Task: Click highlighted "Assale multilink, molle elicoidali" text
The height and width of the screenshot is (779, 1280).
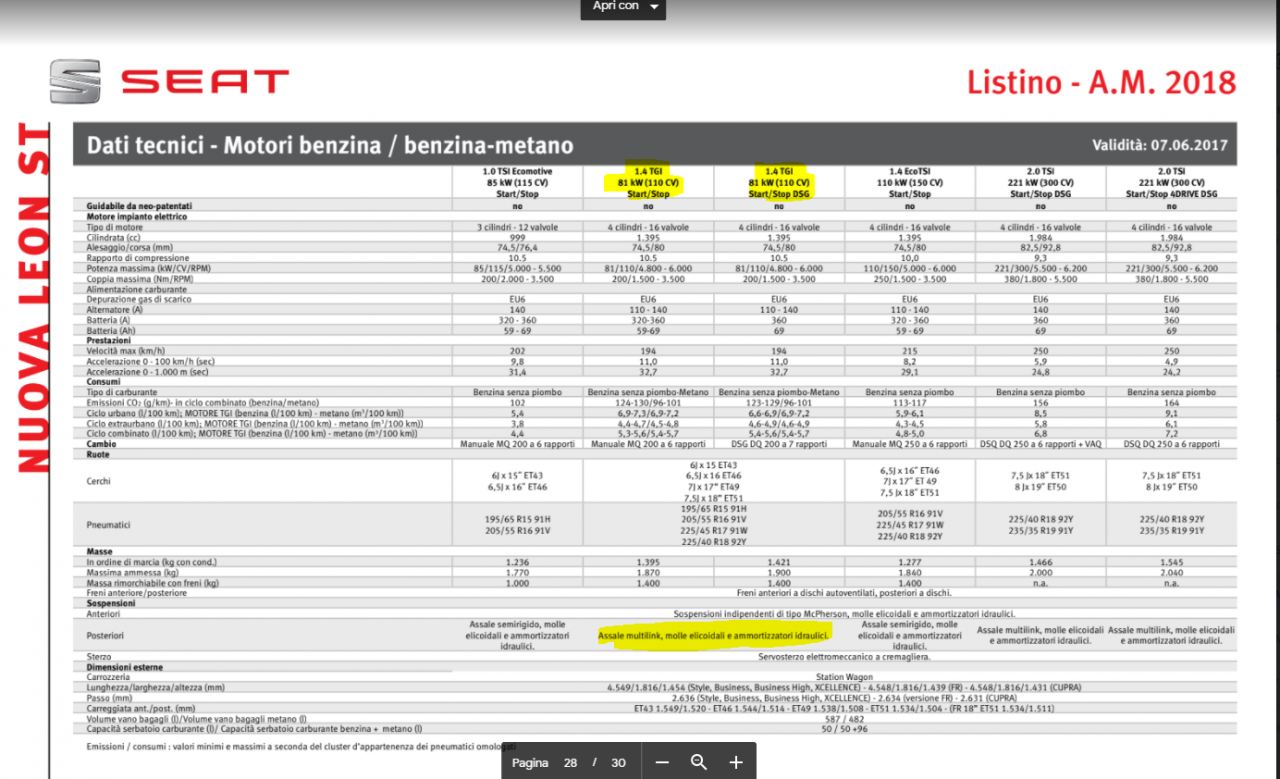Action: 714,635
